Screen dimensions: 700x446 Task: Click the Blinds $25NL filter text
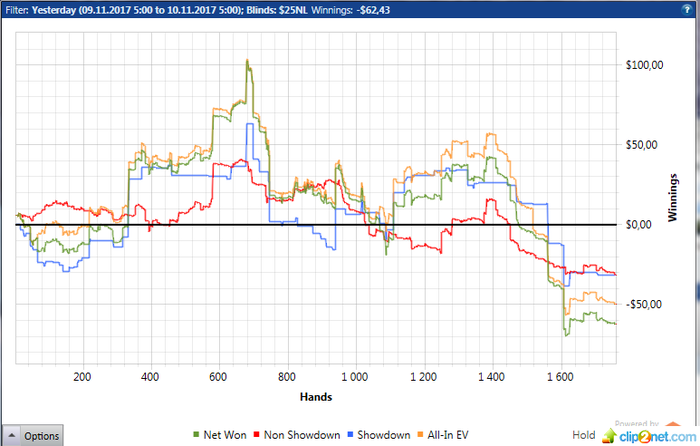coord(277,10)
